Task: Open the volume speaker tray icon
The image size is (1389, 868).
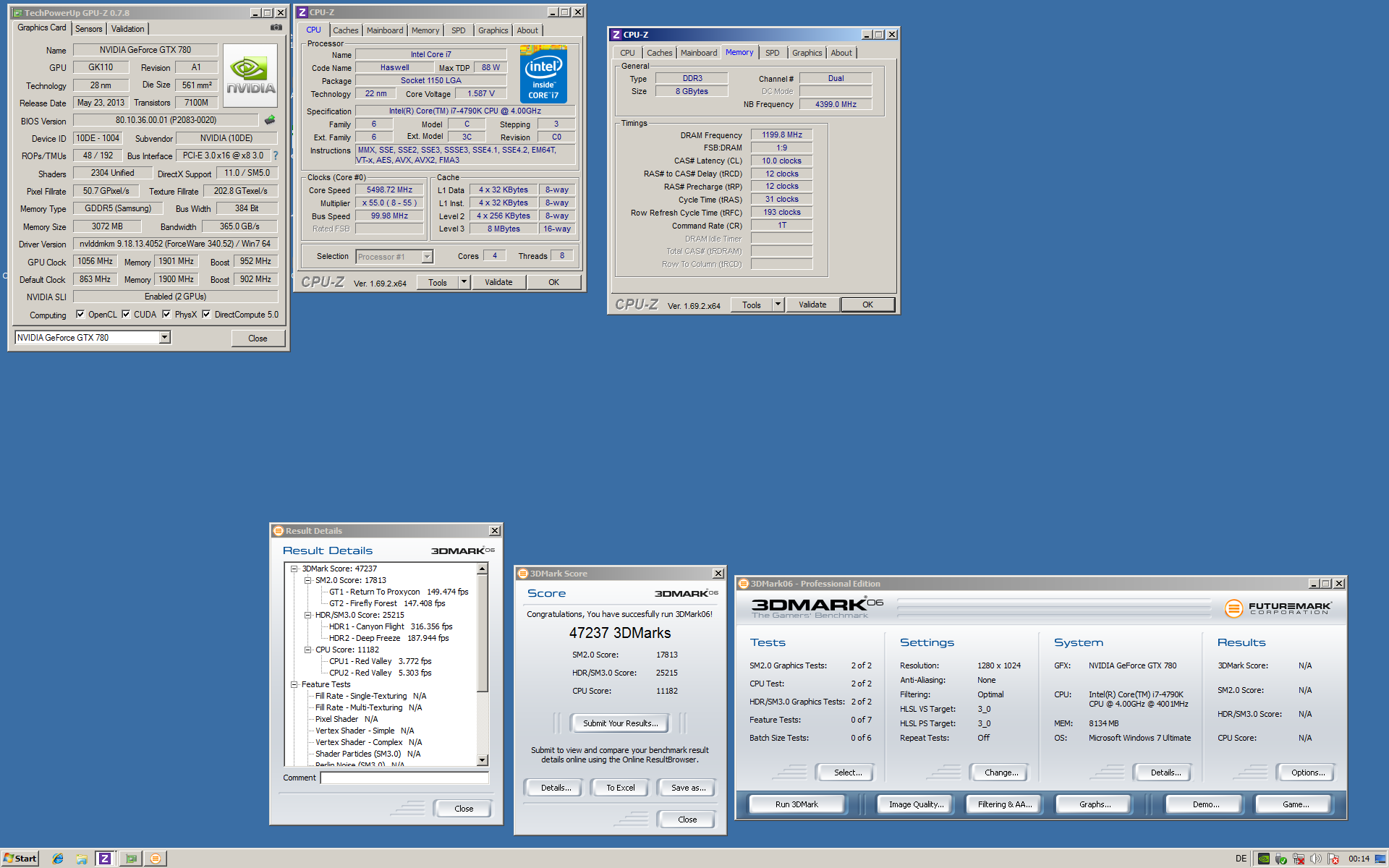Action: coord(1316,859)
